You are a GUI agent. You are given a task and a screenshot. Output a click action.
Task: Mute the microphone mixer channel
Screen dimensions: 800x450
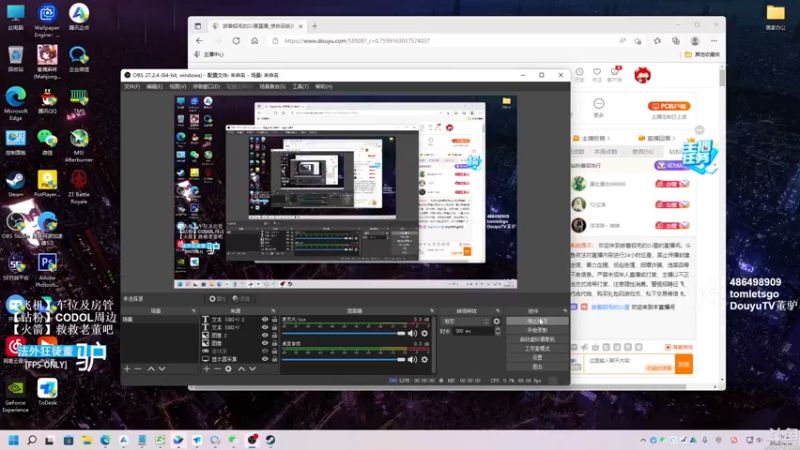[x=412, y=333]
